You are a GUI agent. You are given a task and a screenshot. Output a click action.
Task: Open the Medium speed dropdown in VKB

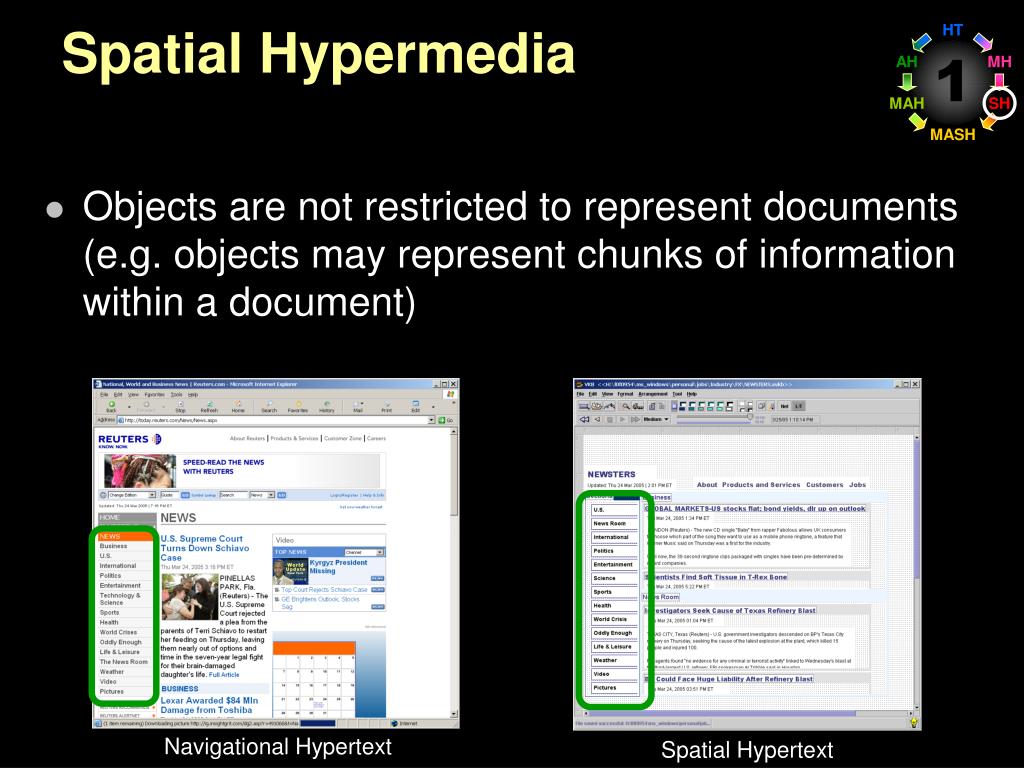click(x=656, y=419)
